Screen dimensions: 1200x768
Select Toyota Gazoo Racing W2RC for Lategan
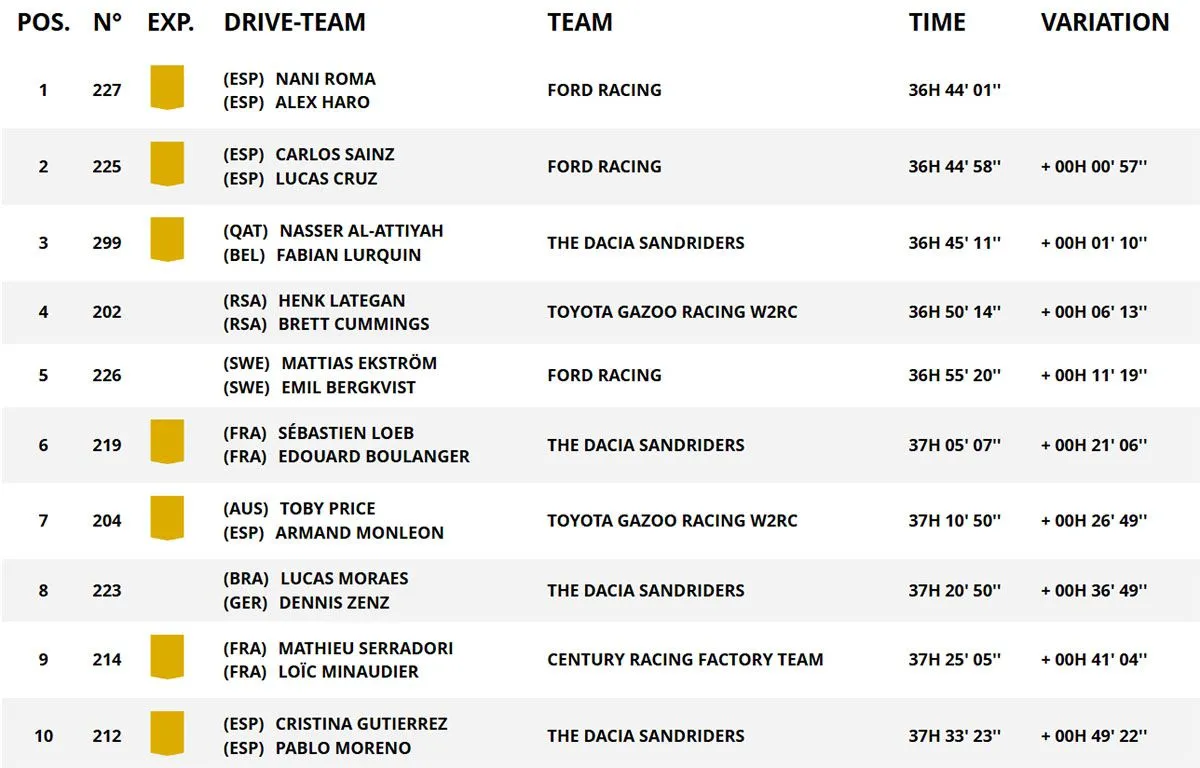(672, 312)
